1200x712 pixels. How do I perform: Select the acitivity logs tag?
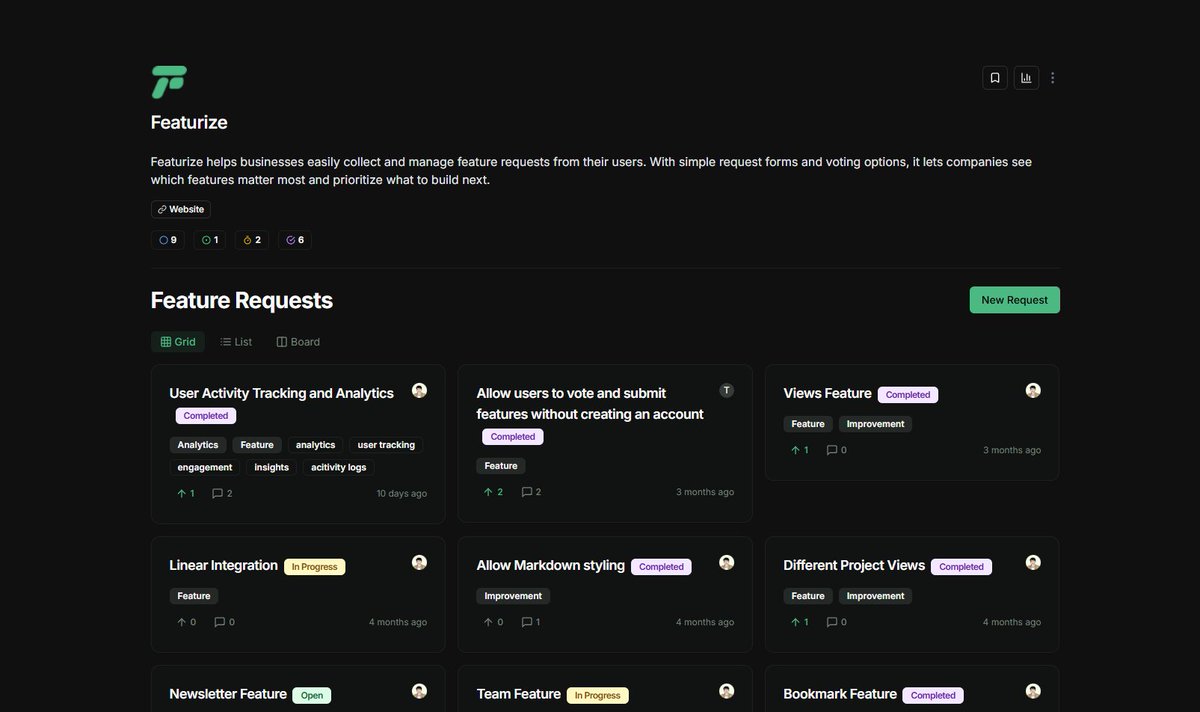coord(338,467)
